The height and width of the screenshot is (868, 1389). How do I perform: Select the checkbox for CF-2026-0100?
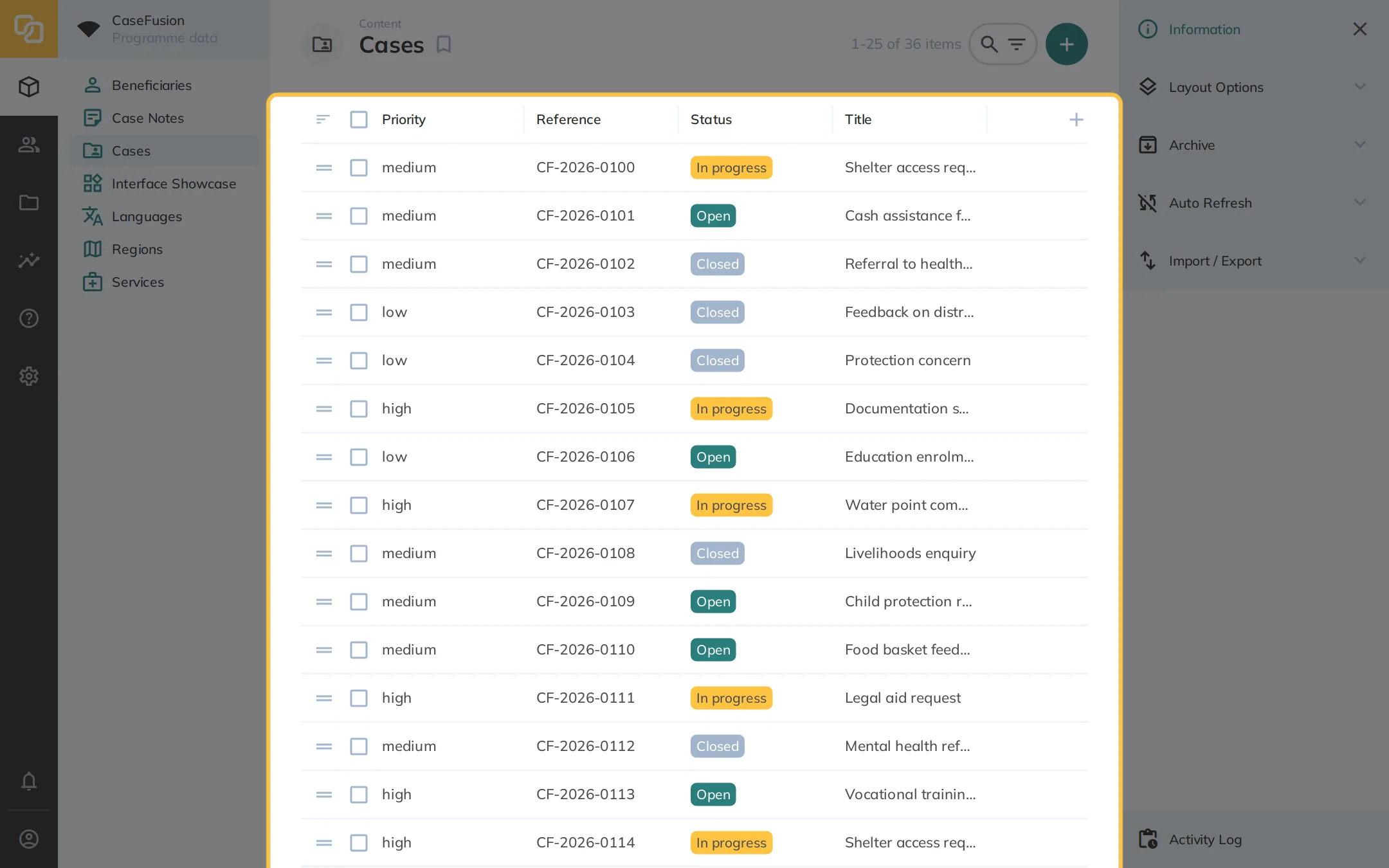(x=359, y=168)
